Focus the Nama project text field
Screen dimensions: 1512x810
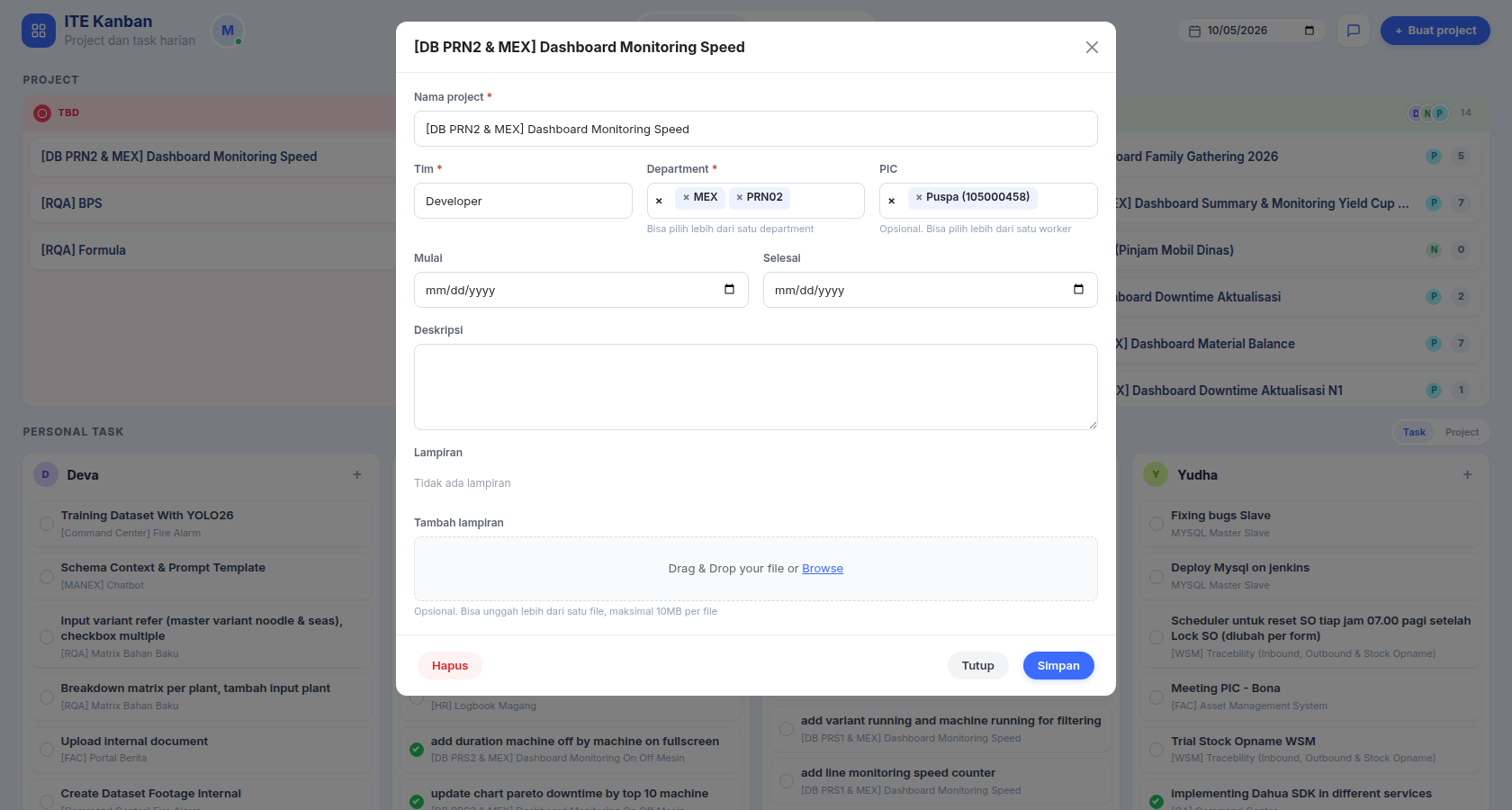click(x=756, y=129)
